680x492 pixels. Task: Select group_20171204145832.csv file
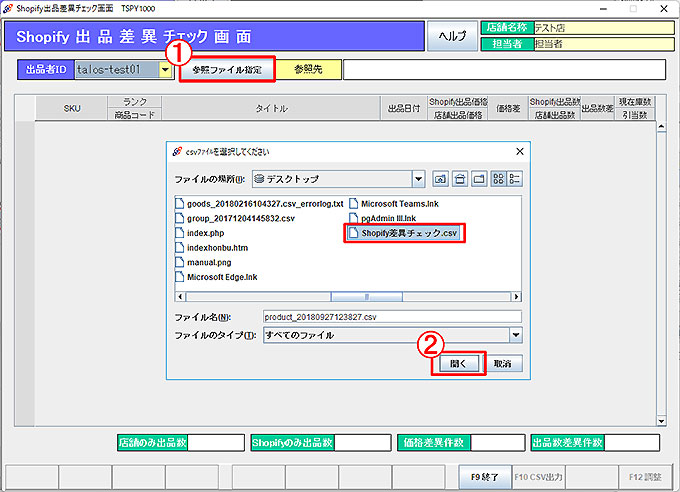coord(235,218)
